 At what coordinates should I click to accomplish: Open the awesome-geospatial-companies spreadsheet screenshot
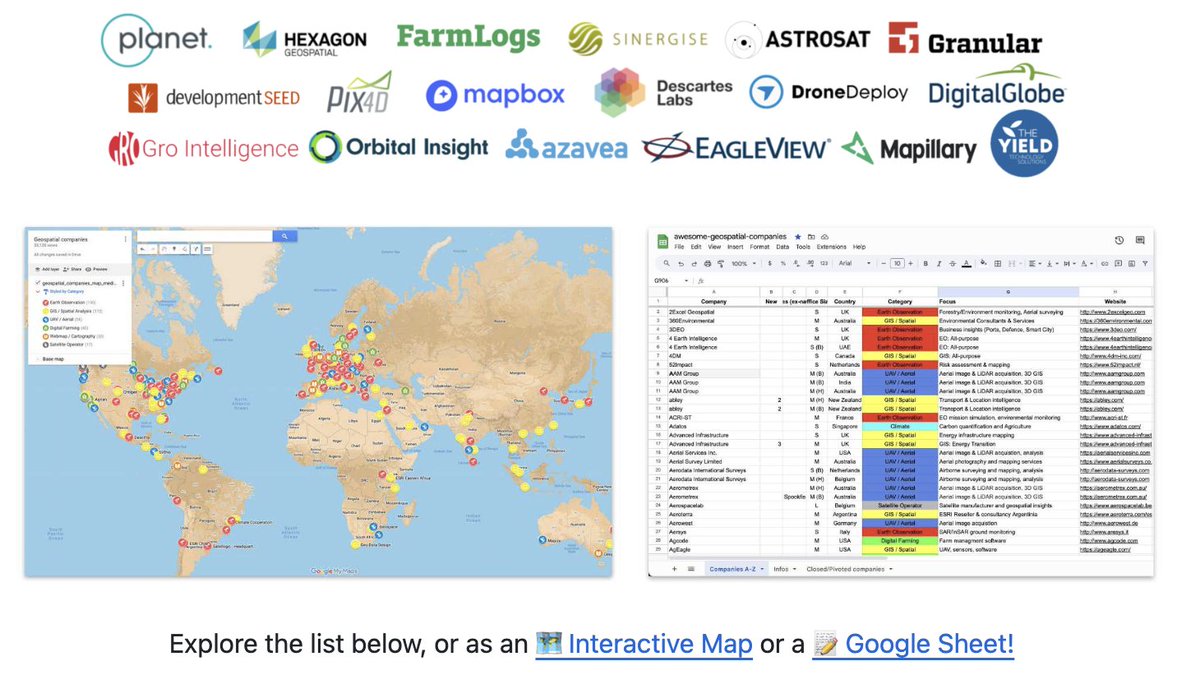coord(902,402)
